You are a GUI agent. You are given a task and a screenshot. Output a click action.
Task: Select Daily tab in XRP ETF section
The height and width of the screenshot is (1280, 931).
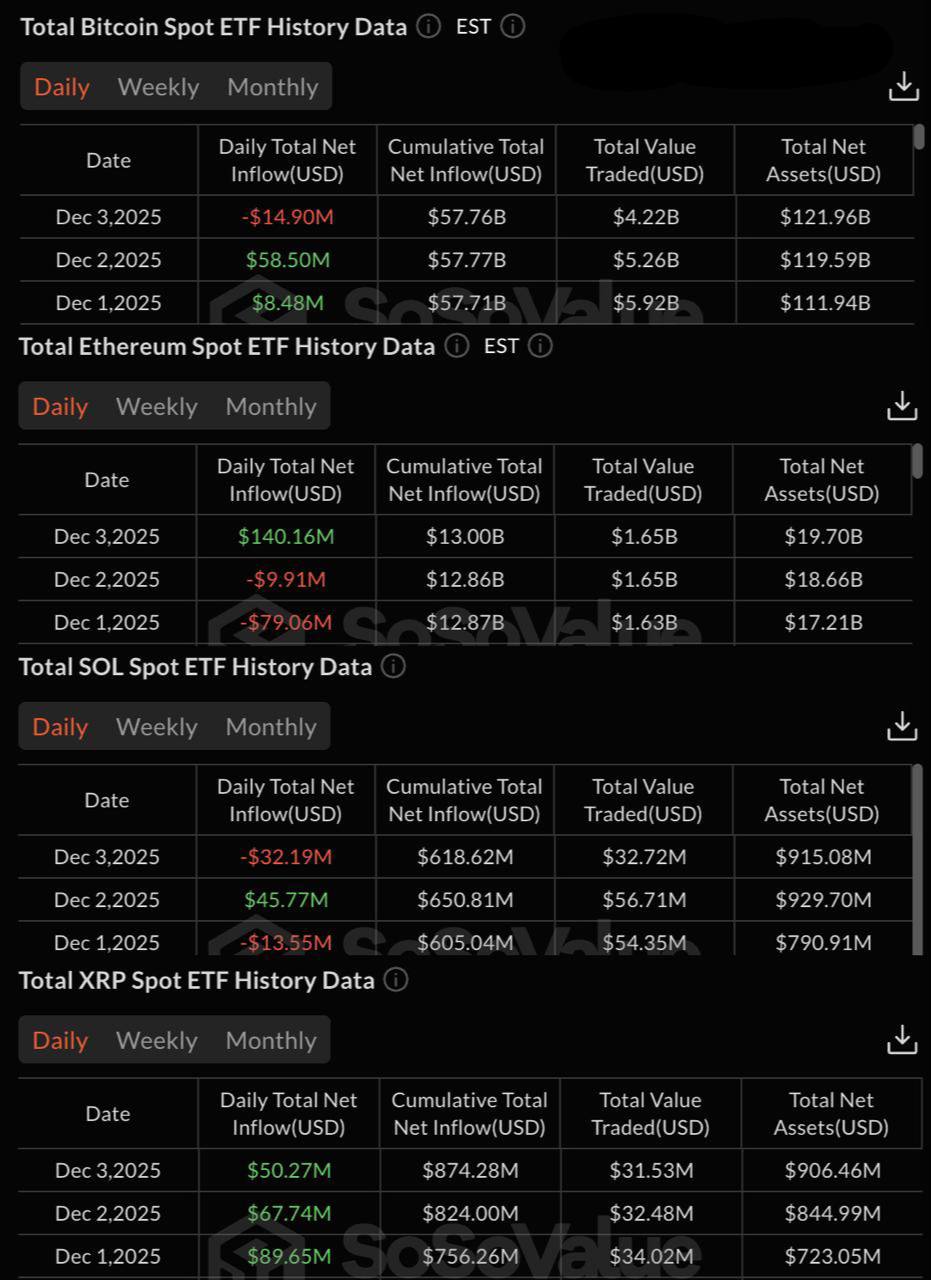coord(60,1041)
